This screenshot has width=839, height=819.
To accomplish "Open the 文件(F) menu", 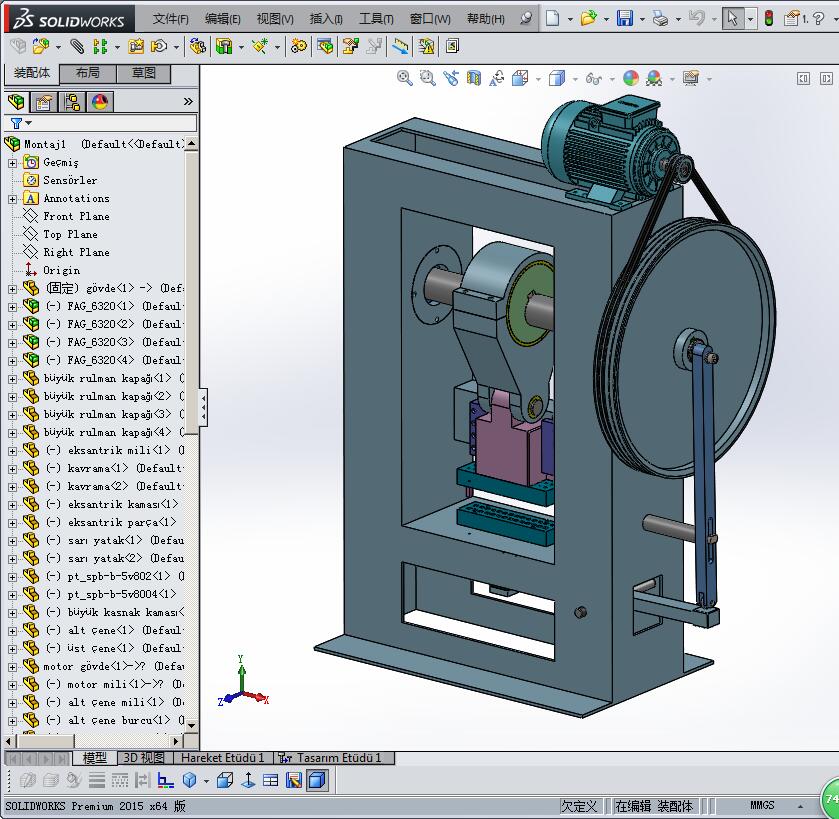I will point(171,19).
